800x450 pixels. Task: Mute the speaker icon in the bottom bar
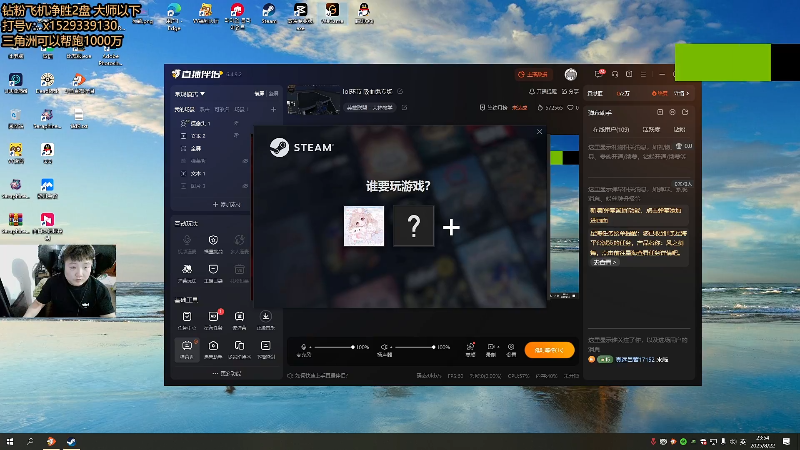tap(384, 347)
